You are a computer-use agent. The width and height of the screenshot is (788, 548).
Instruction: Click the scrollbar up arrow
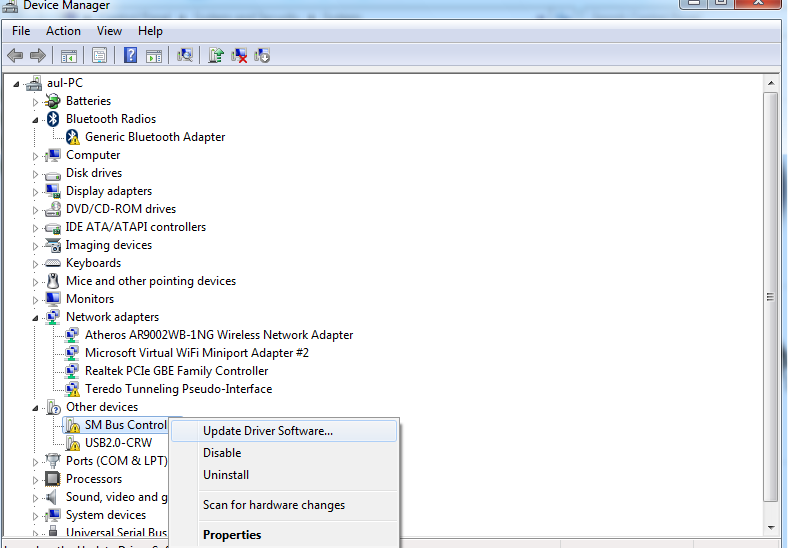771,83
